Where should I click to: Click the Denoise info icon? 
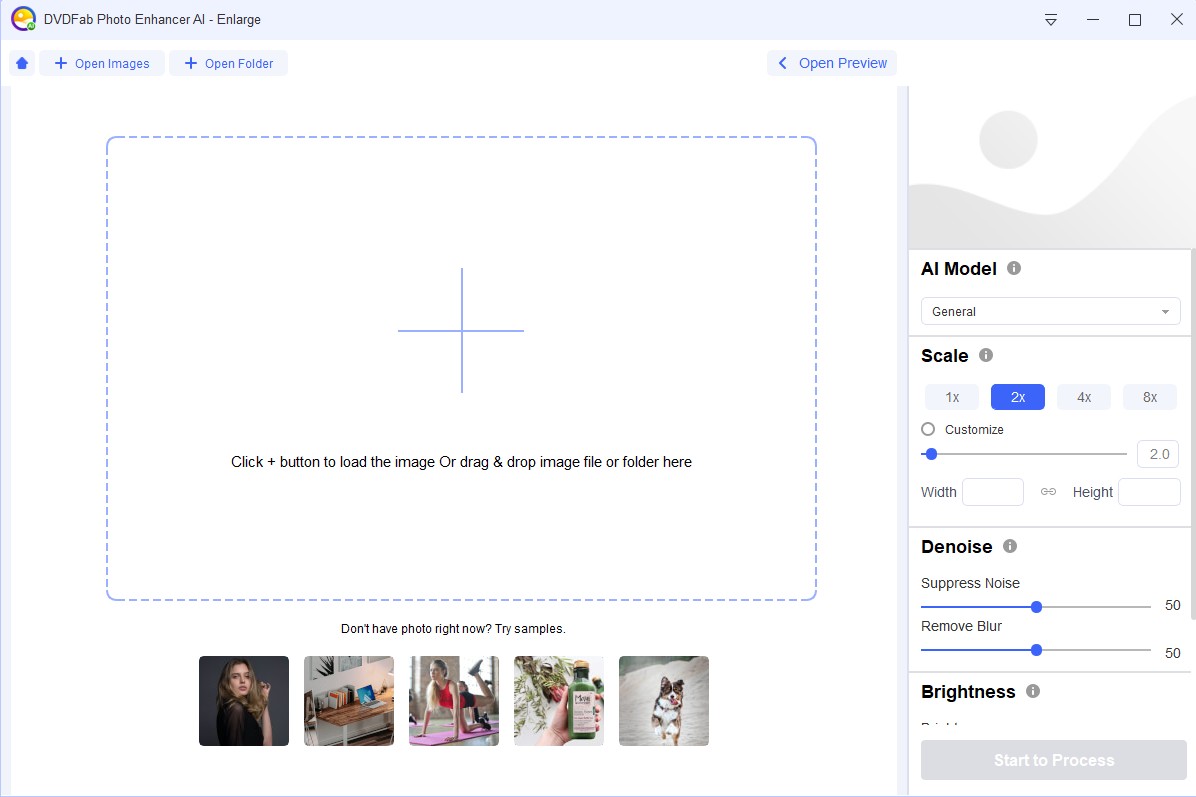coord(1010,546)
